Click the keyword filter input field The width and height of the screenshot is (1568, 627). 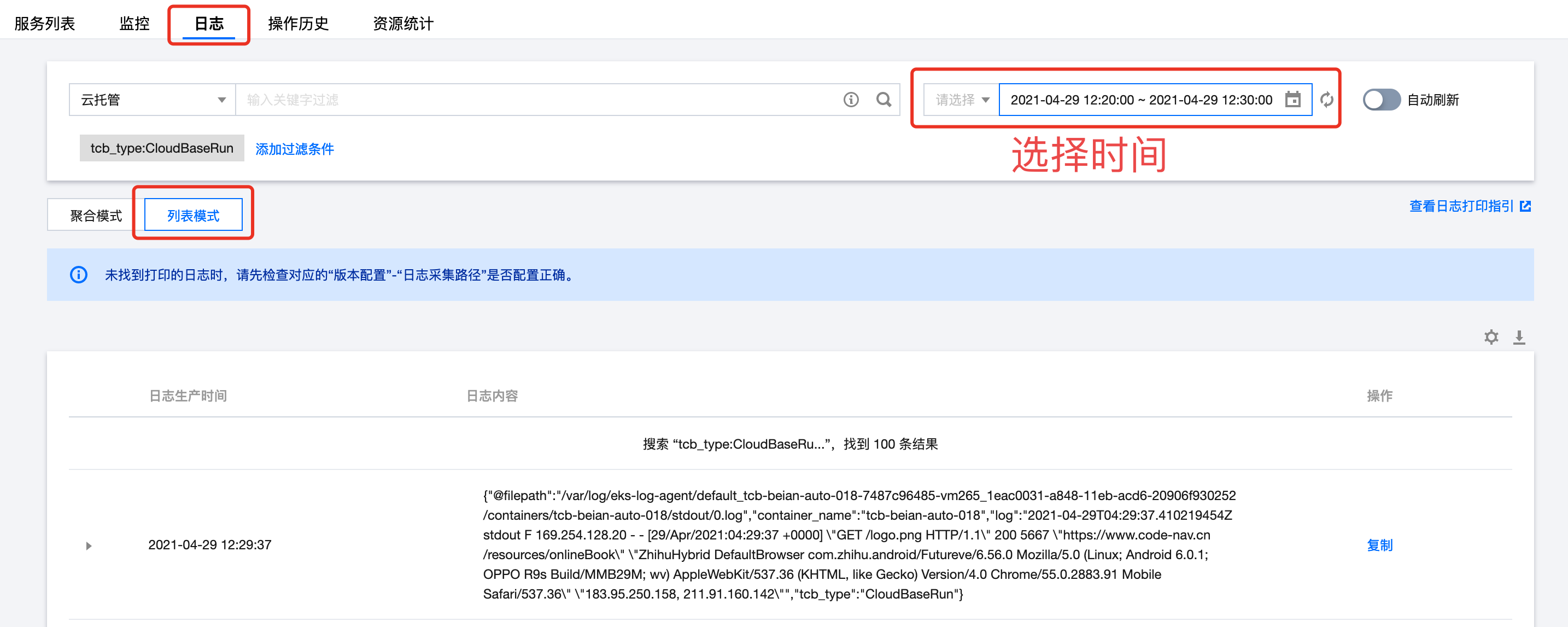pyautogui.click(x=536, y=100)
